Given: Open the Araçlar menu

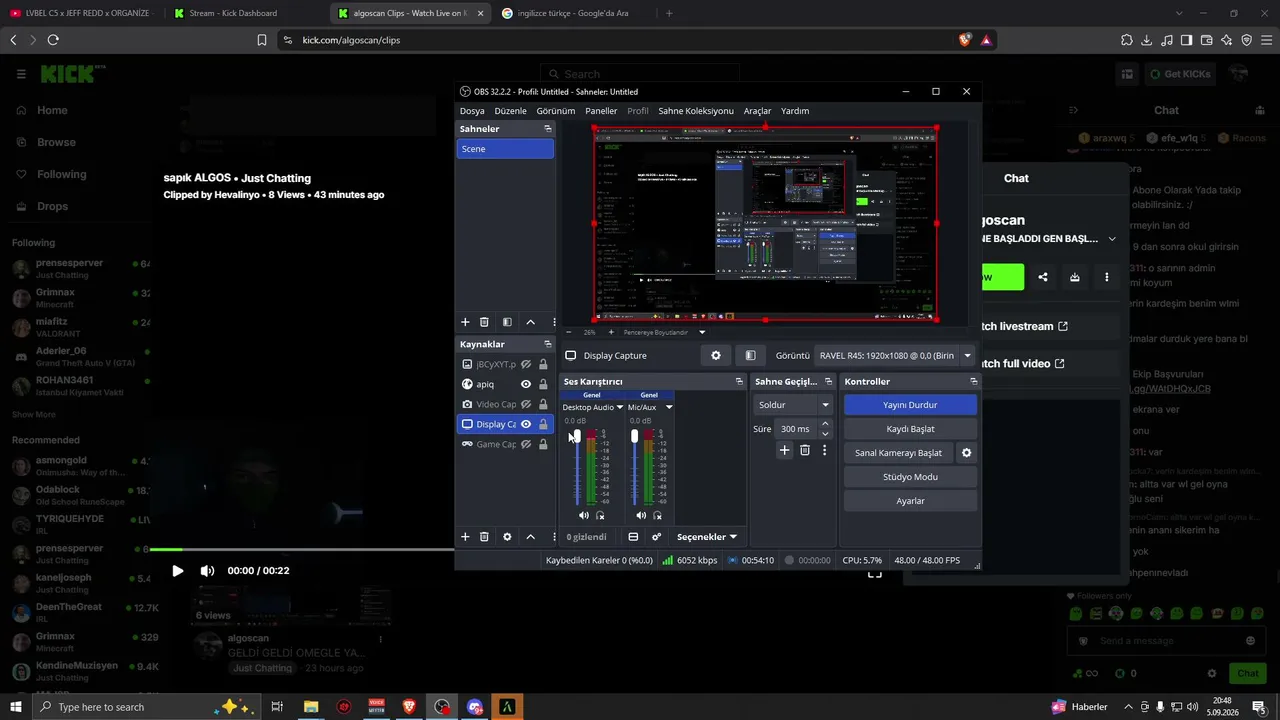Looking at the screenshot, I should click(757, 111).
